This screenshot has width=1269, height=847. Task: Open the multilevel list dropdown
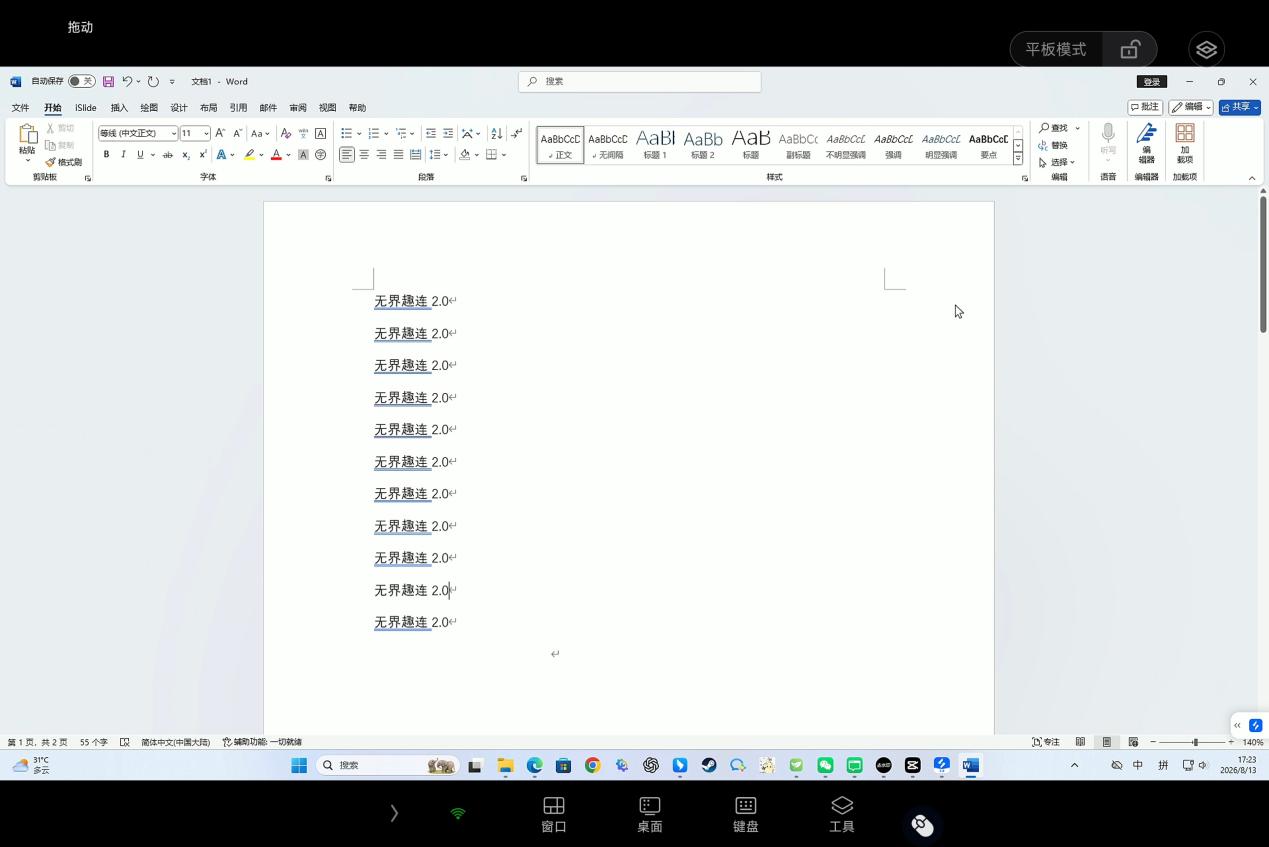[x=413, y=133]
